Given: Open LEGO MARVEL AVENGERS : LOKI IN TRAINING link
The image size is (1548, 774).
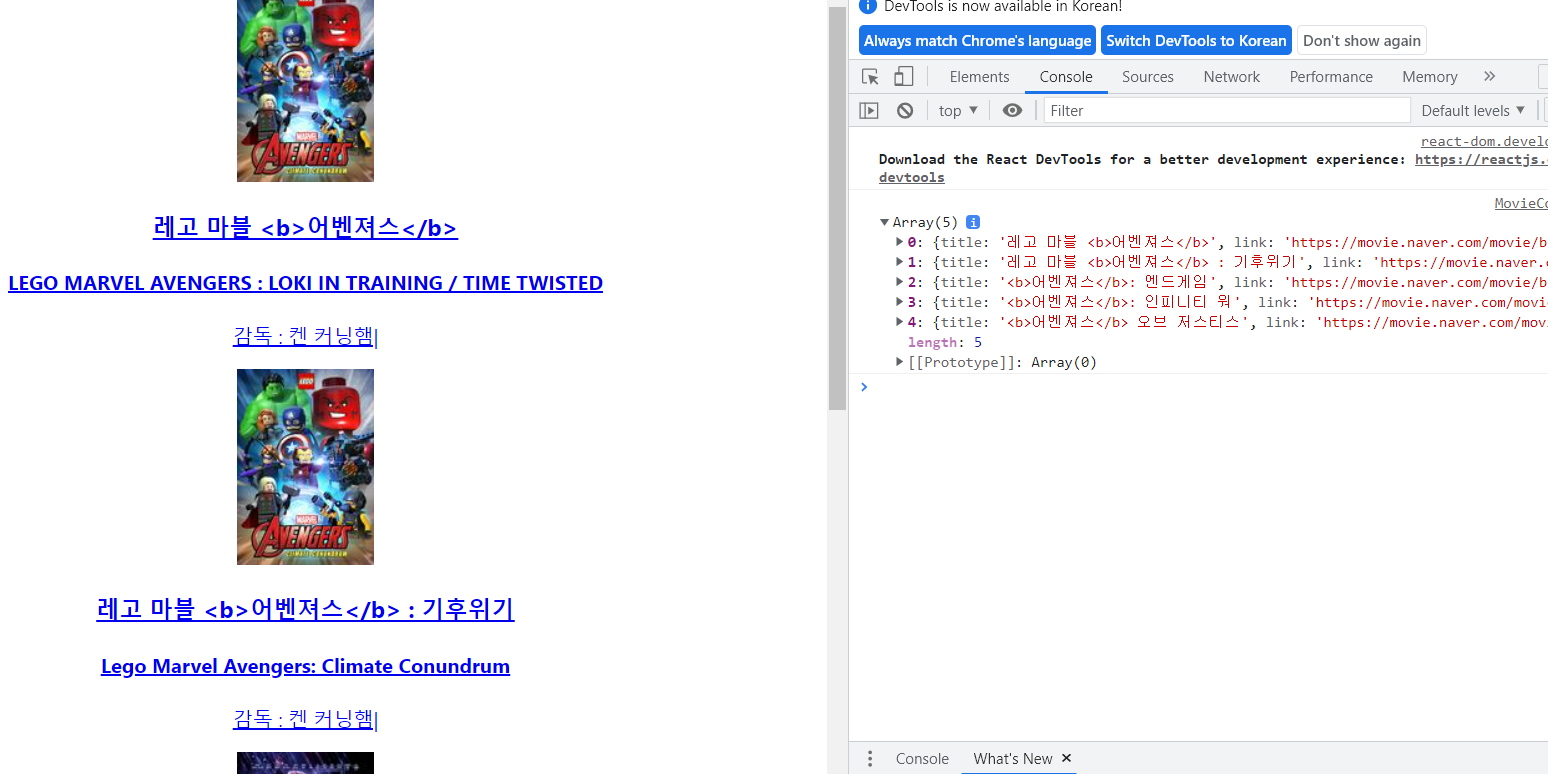Looking at the screenshot, I should tap(305, 283).
